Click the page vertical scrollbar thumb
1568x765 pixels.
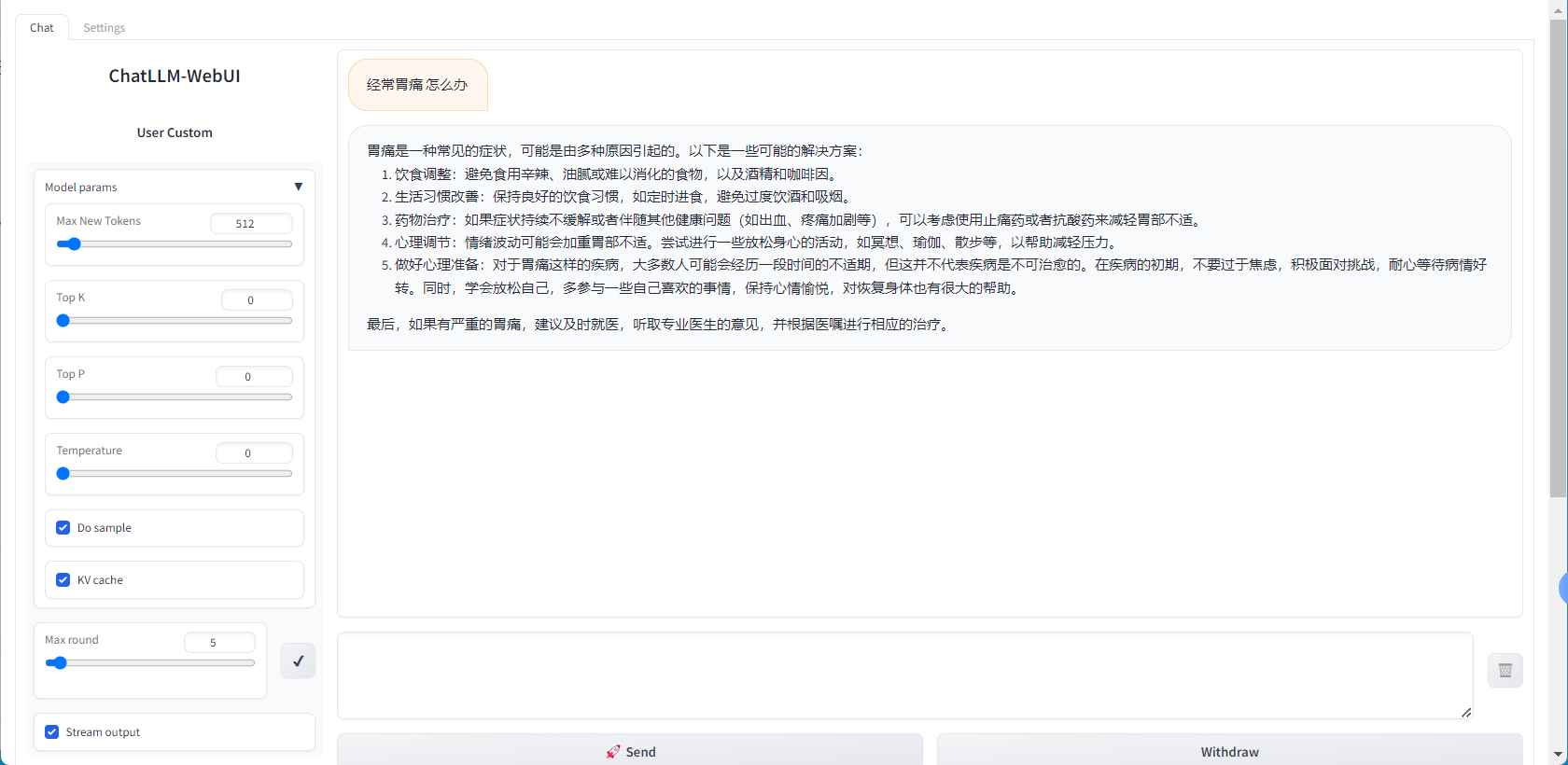point(1558,257)
